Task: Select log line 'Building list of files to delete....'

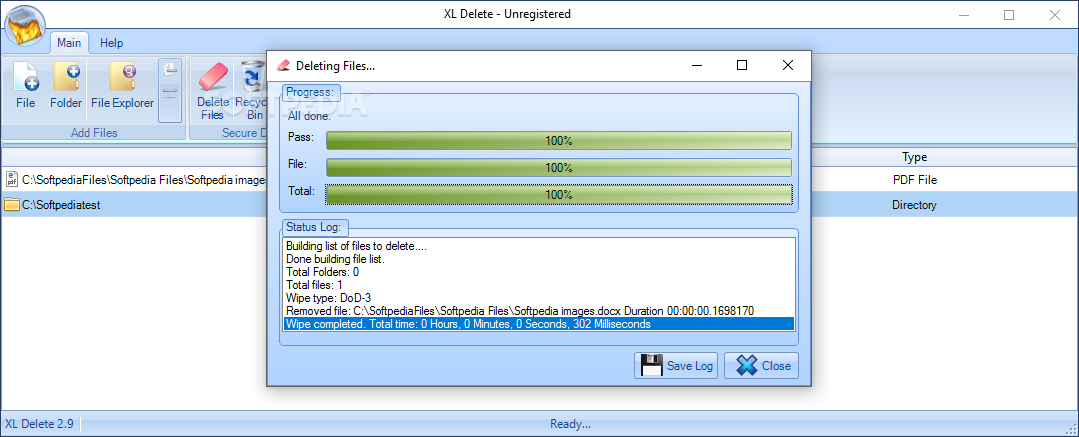Action: [539, 246]
